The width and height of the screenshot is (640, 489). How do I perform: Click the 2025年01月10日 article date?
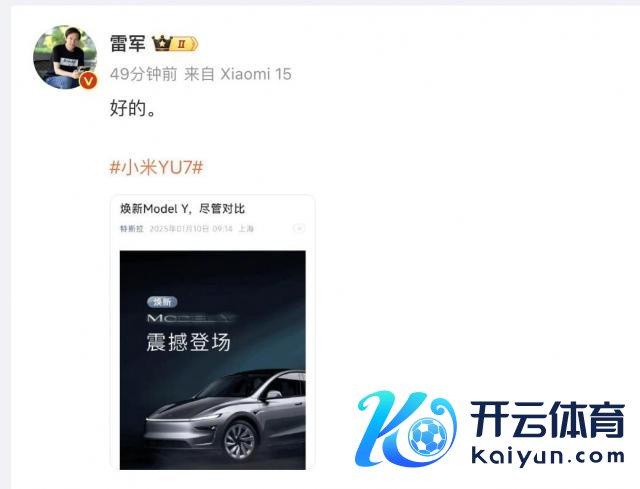click(179, 229)
